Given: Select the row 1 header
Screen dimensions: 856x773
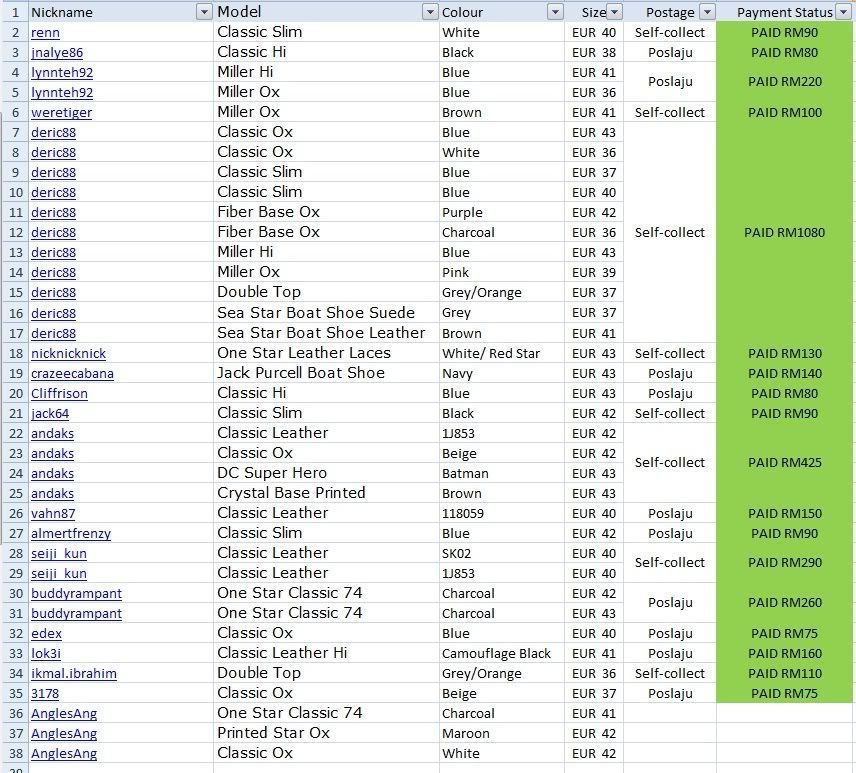Looking at the screenshot, I should tap(13, 12).
